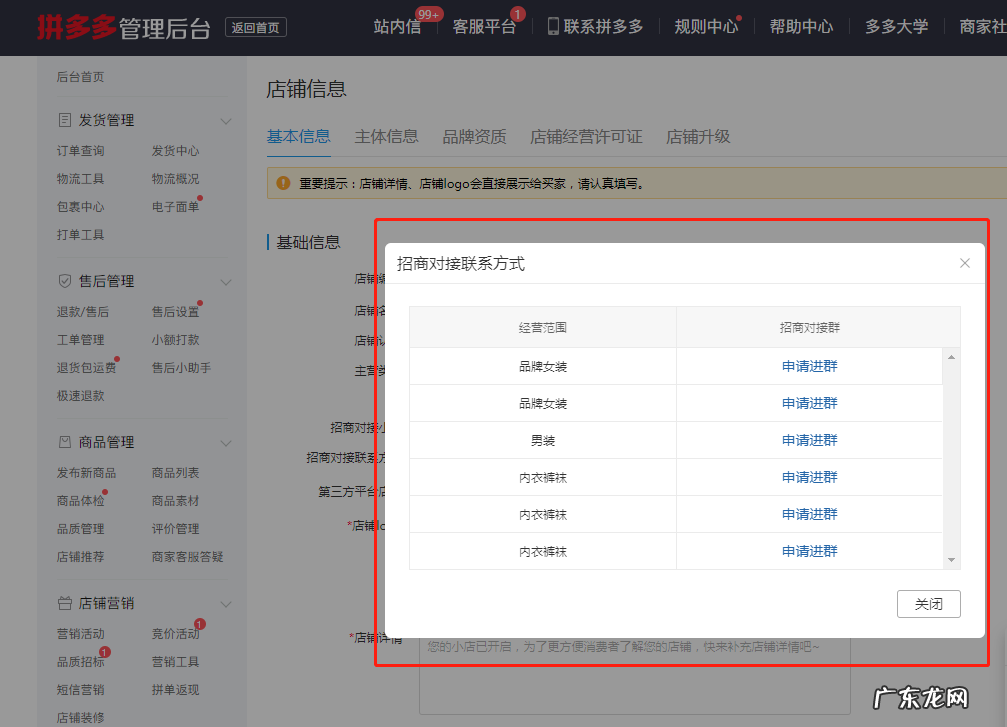Click the phone icon beside 联系拼多多
Viewport: 1007px width, 727px height.
click(552, 26)
